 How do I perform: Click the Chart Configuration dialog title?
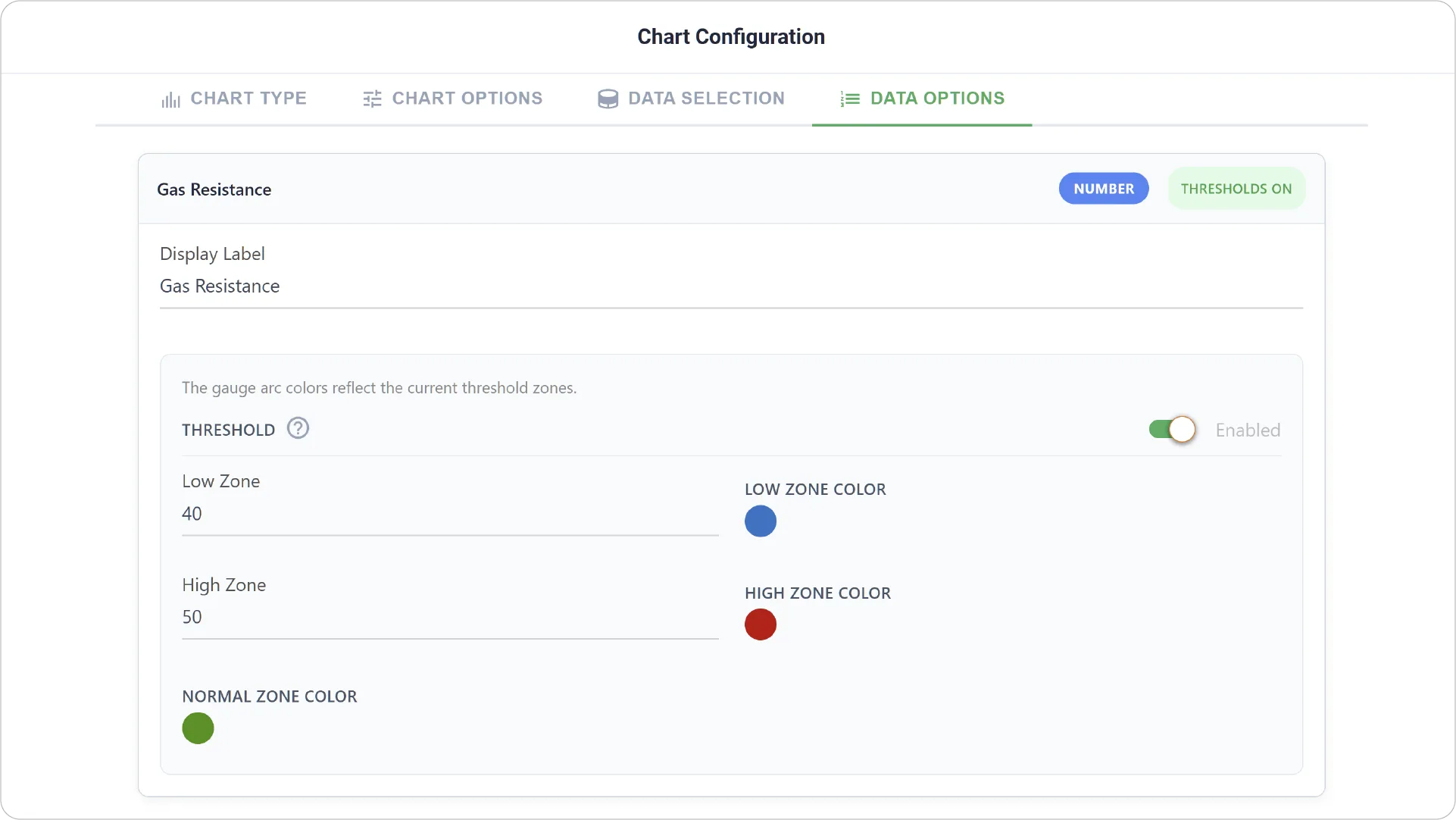click(731, 36)
